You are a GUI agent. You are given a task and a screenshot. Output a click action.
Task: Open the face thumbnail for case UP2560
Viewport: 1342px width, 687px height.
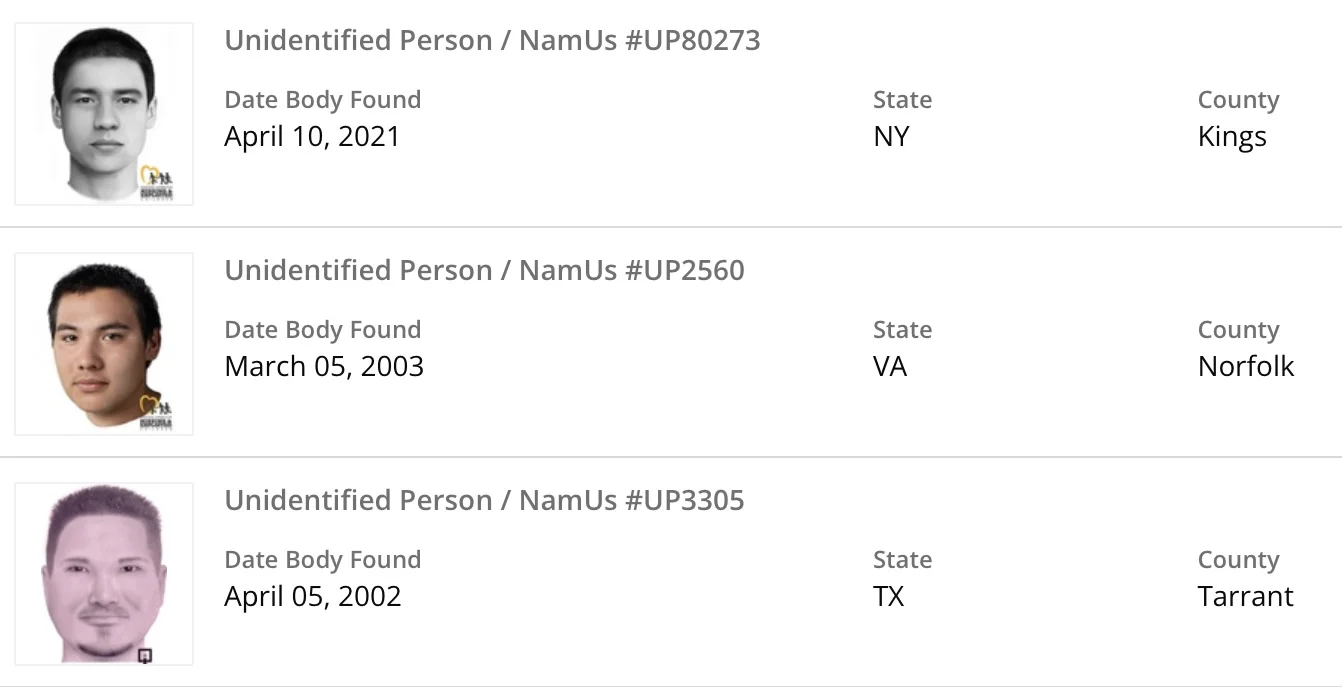tap(103, 343)
